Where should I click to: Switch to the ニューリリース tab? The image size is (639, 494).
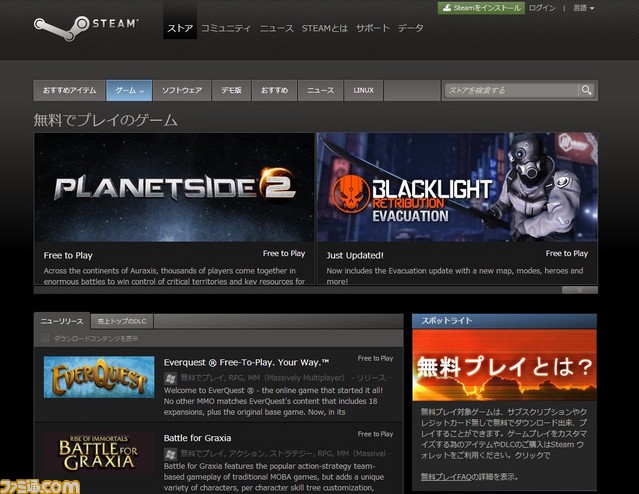pyautogui.click(x=62, y=321)
